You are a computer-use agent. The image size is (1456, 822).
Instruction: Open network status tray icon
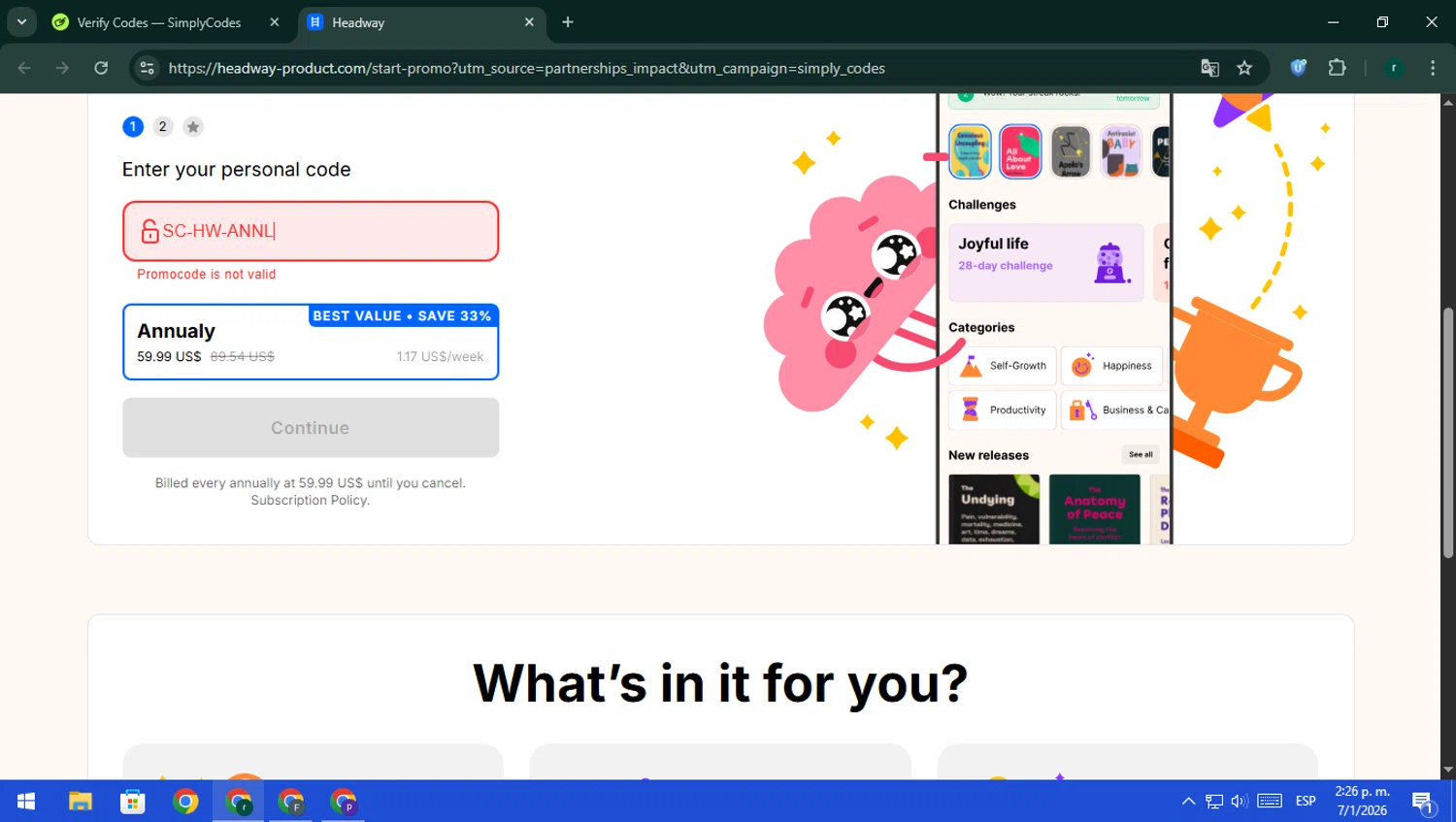pos(1214,801)
